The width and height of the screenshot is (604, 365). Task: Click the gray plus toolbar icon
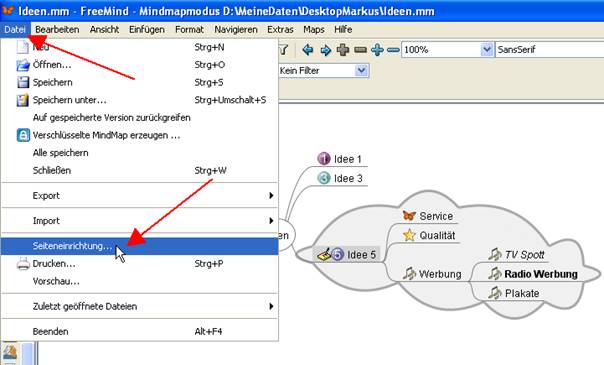tap(343, 50)
